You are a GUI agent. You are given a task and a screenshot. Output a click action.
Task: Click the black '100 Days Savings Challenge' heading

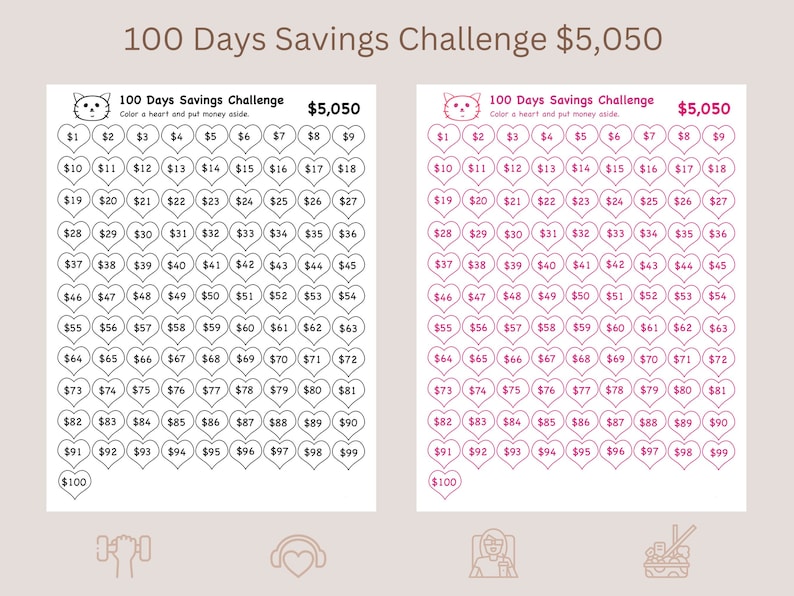(x=202, y=100)
